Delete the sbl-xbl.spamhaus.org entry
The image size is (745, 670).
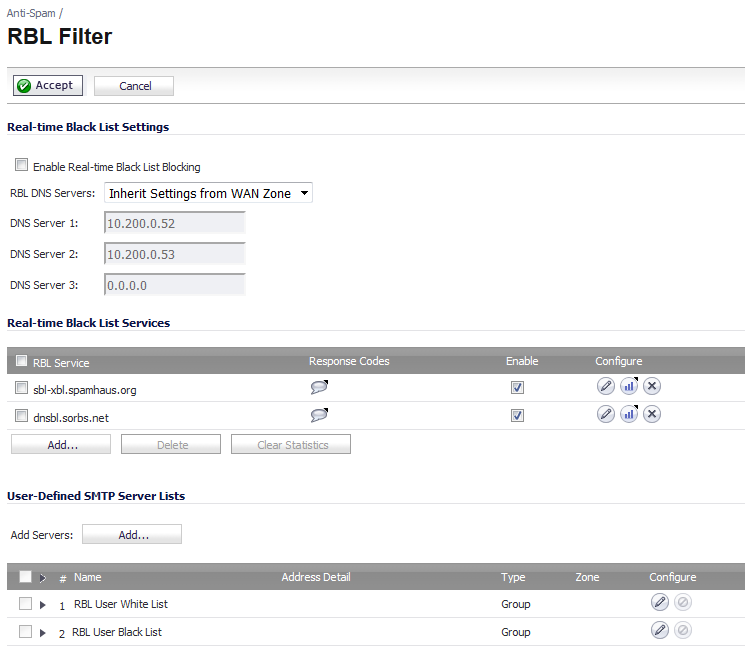click(652, 386)
